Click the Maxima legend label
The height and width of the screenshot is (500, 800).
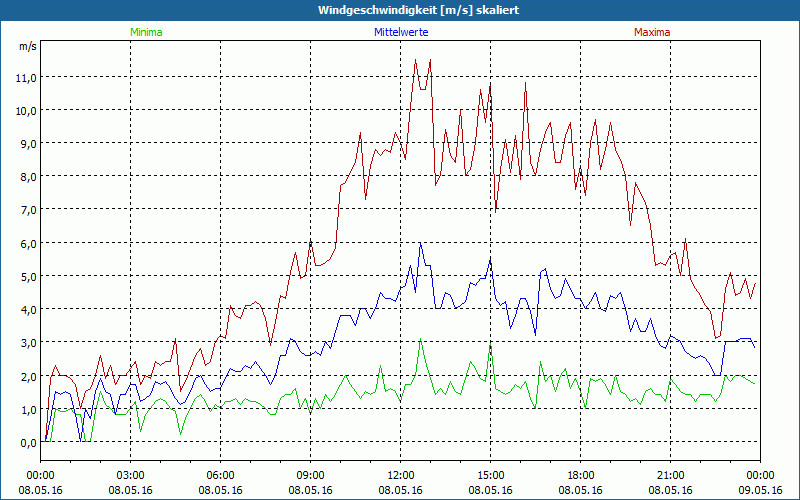[652, 32]
